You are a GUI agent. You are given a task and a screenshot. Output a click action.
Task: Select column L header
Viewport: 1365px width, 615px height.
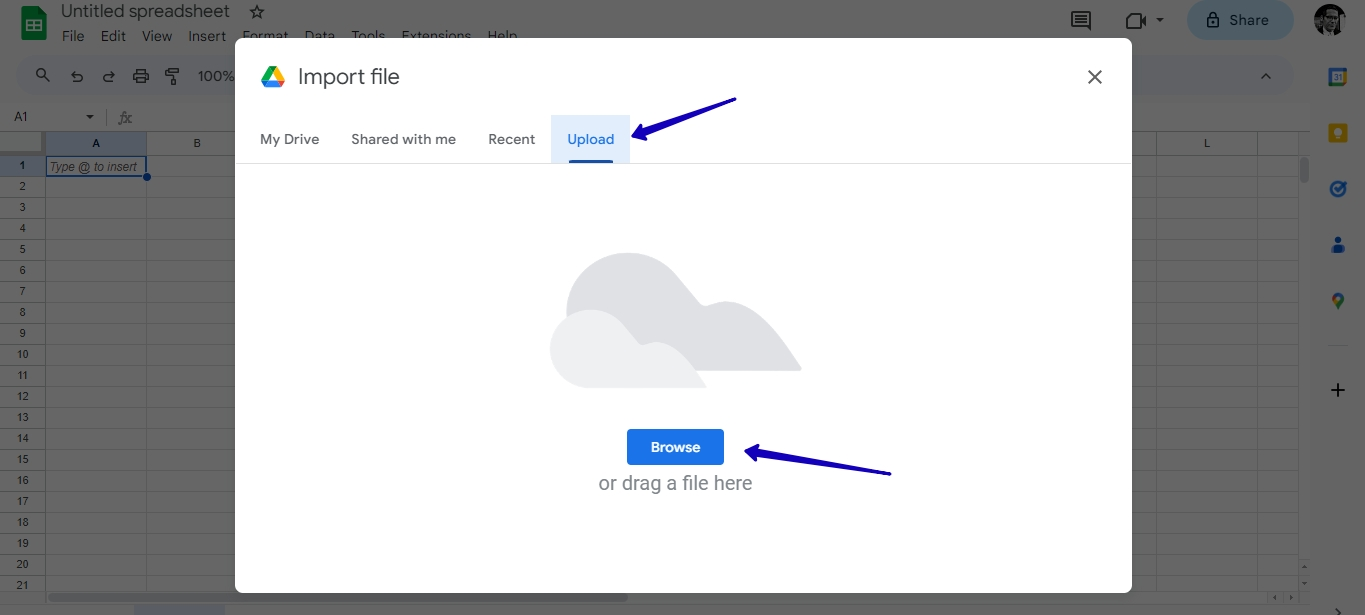point(1207,143)
